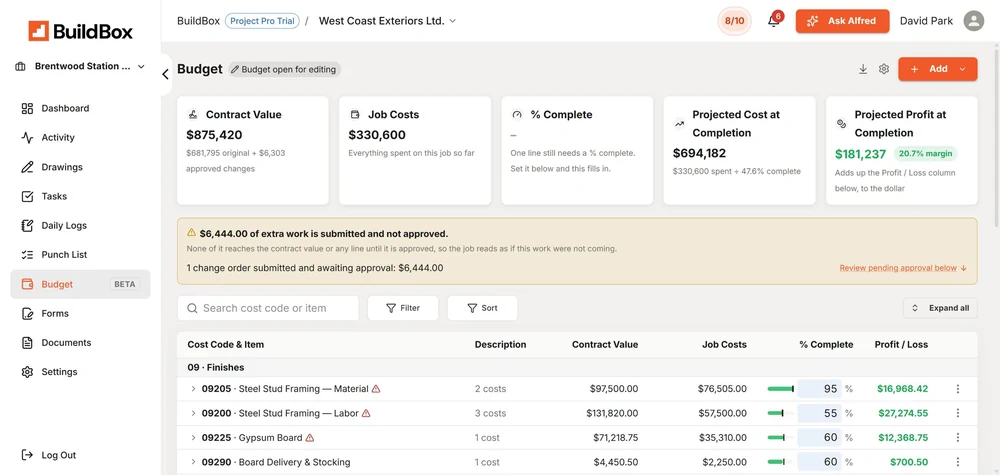Select Budget in the sidebar

point(80,284)
